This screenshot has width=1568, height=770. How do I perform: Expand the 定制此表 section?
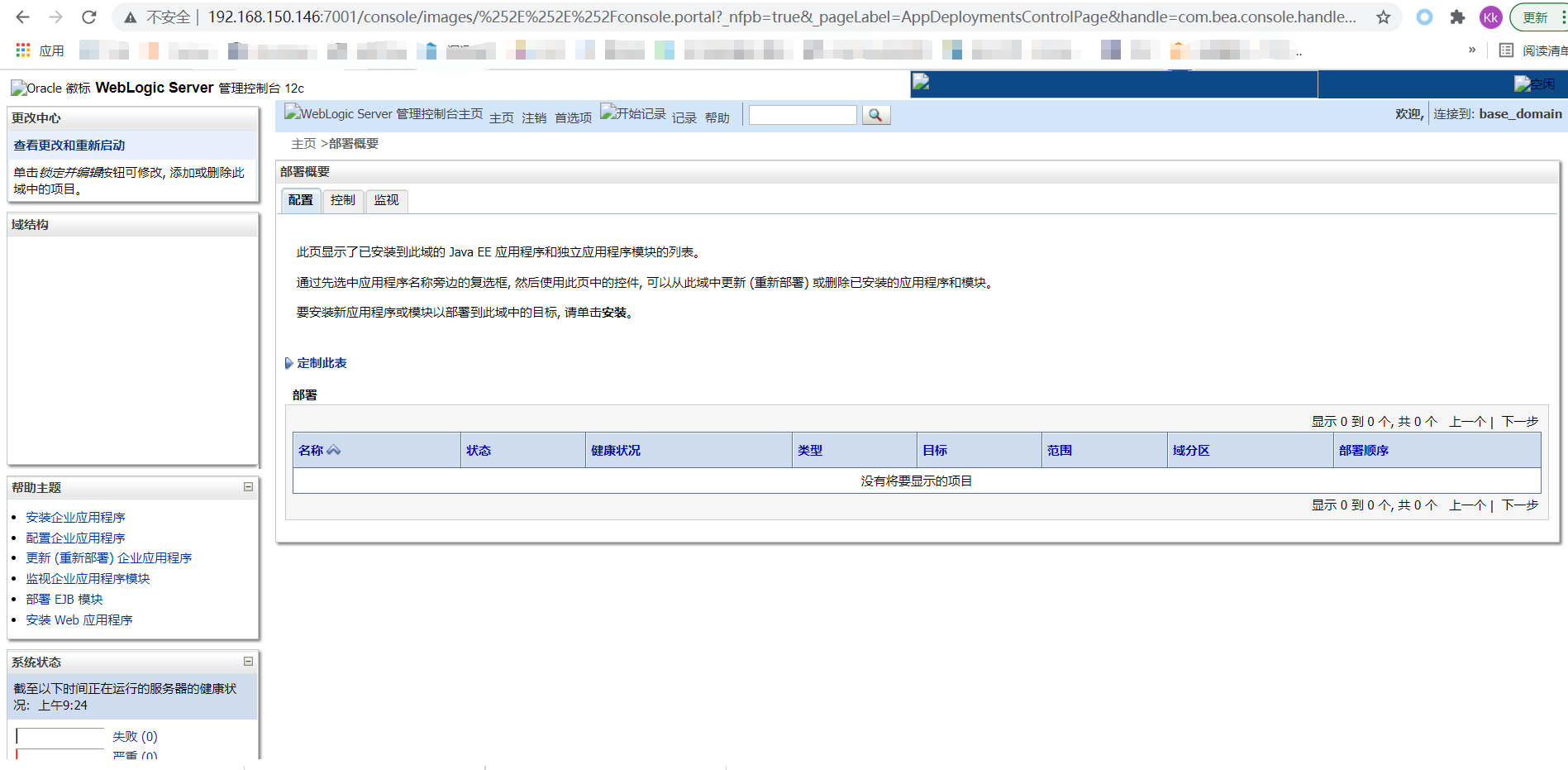317,363
